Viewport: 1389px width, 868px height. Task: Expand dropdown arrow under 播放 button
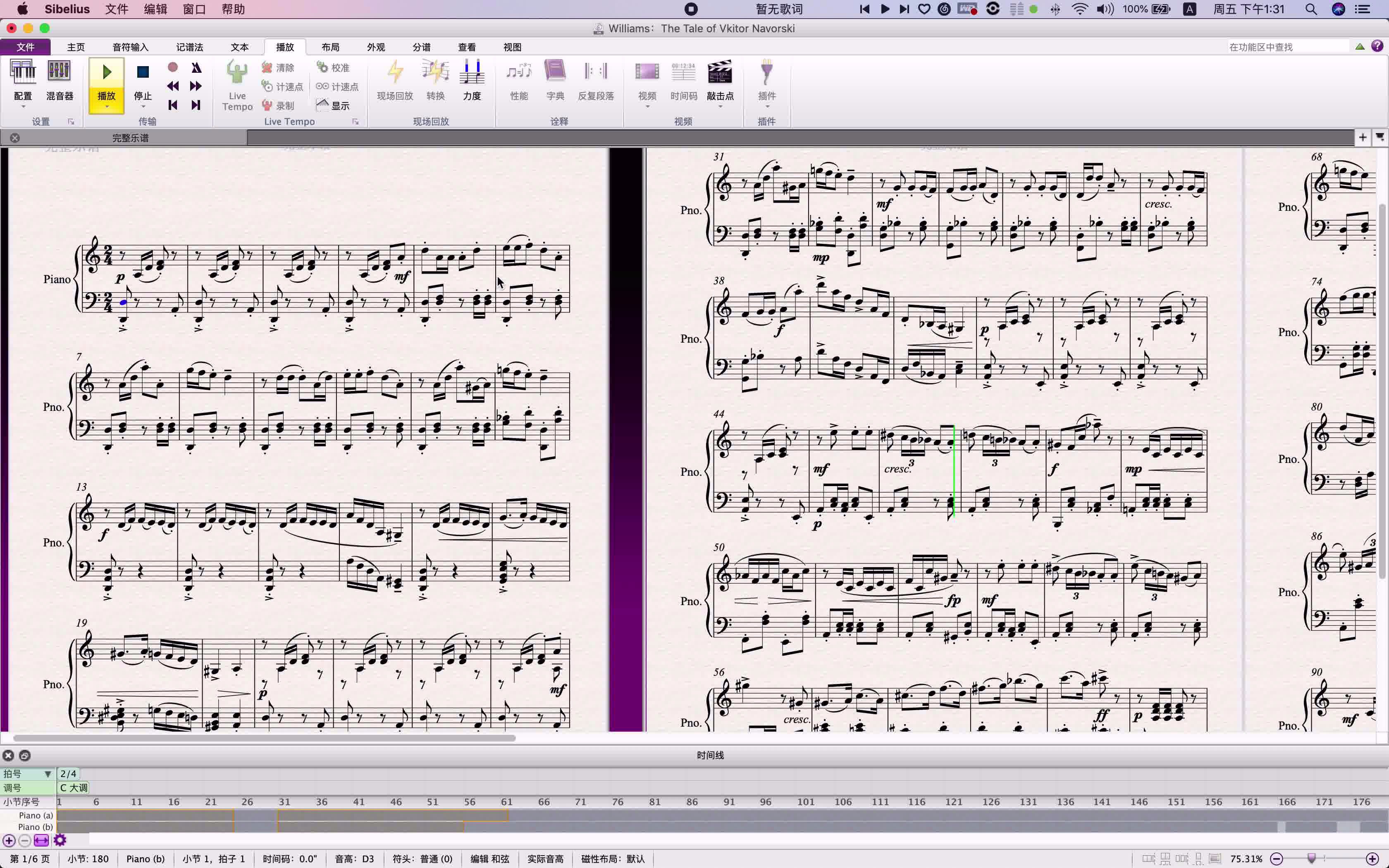click(x=107, y=107)
